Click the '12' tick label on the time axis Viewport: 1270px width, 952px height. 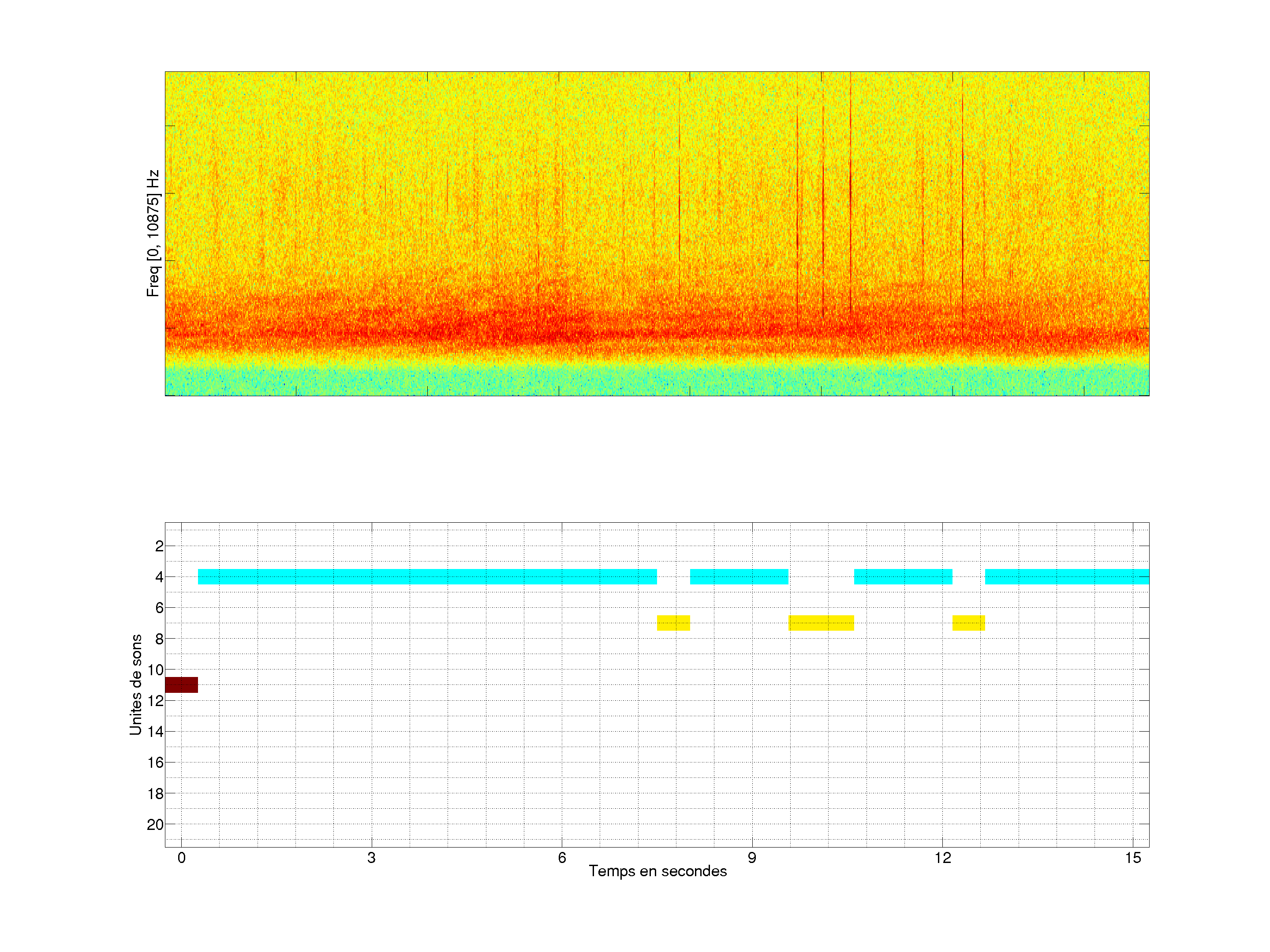[x=943, y=858]
